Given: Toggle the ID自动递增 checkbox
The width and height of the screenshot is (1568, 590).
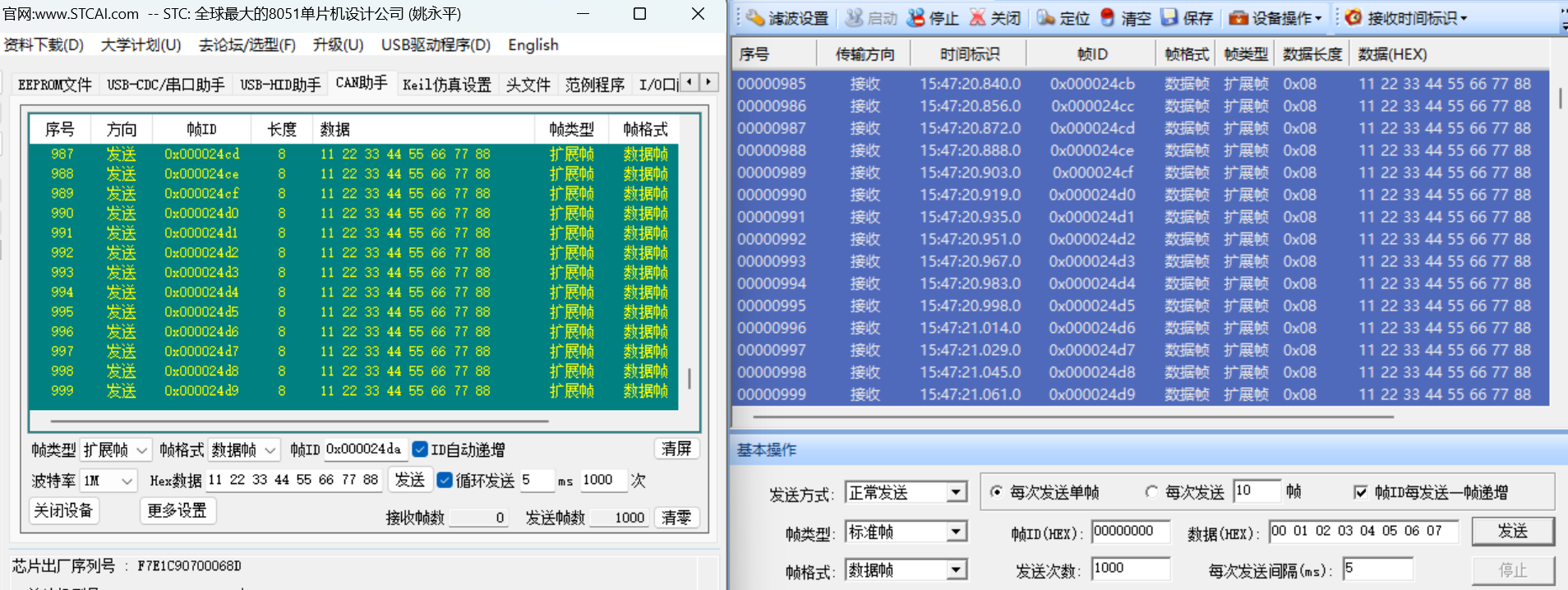Looking at the screenshot, I should coord(420,449).
